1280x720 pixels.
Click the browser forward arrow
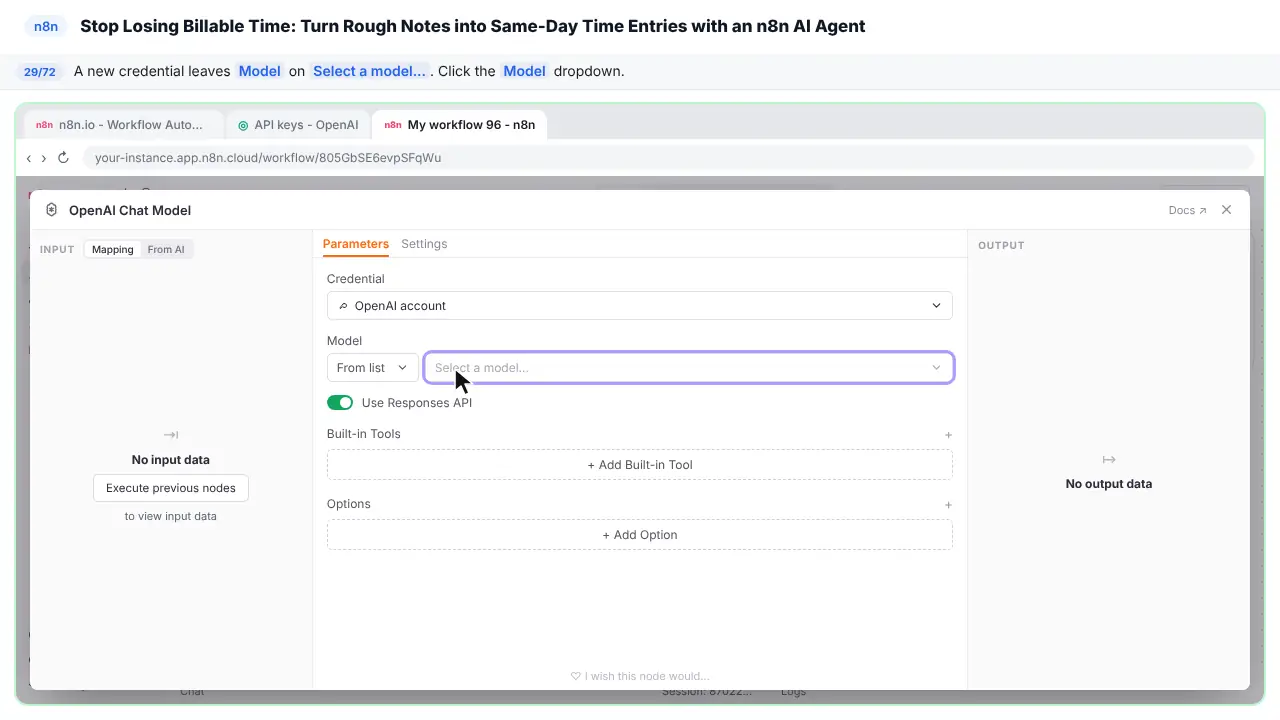[44, 158]
